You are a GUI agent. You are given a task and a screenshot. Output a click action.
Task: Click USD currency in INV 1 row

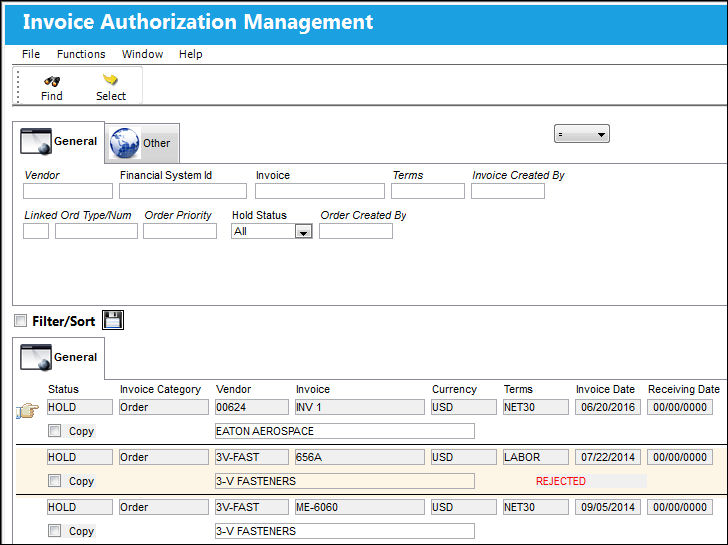click(464, 407)
